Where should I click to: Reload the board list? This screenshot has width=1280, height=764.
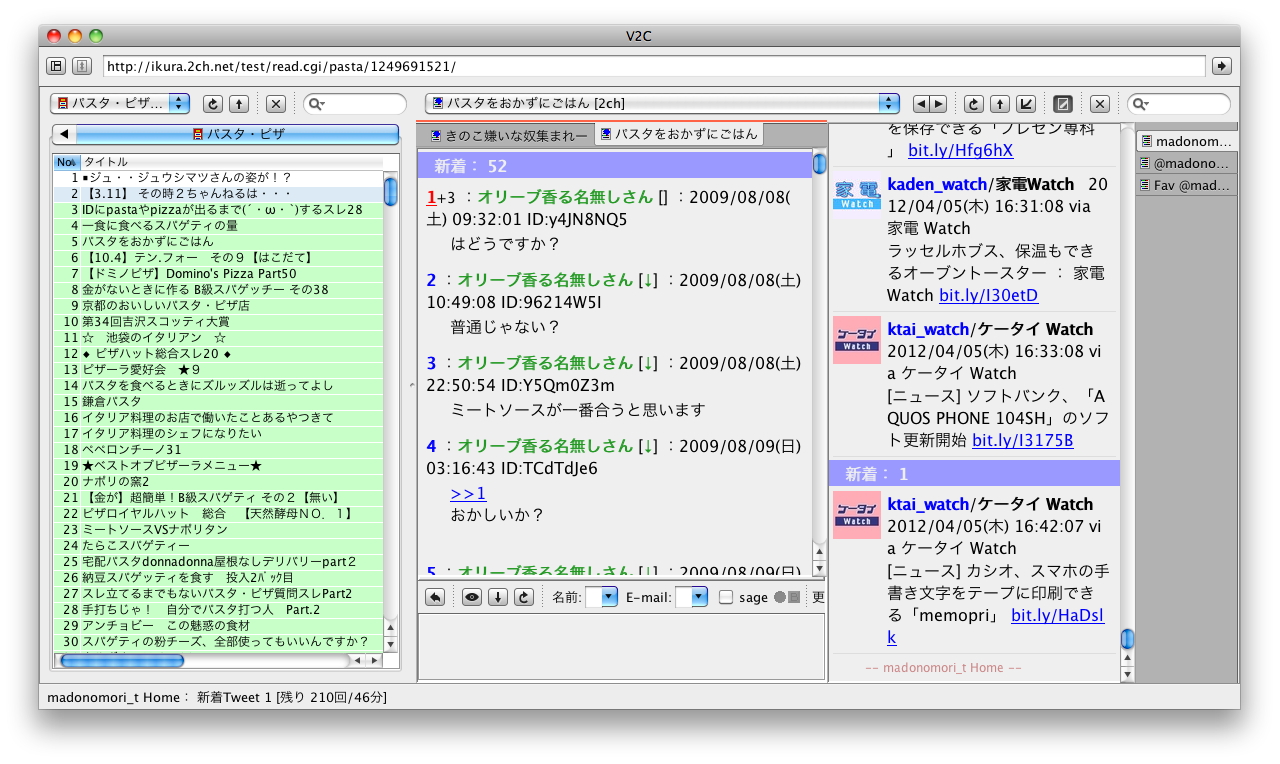pos(211,103)
